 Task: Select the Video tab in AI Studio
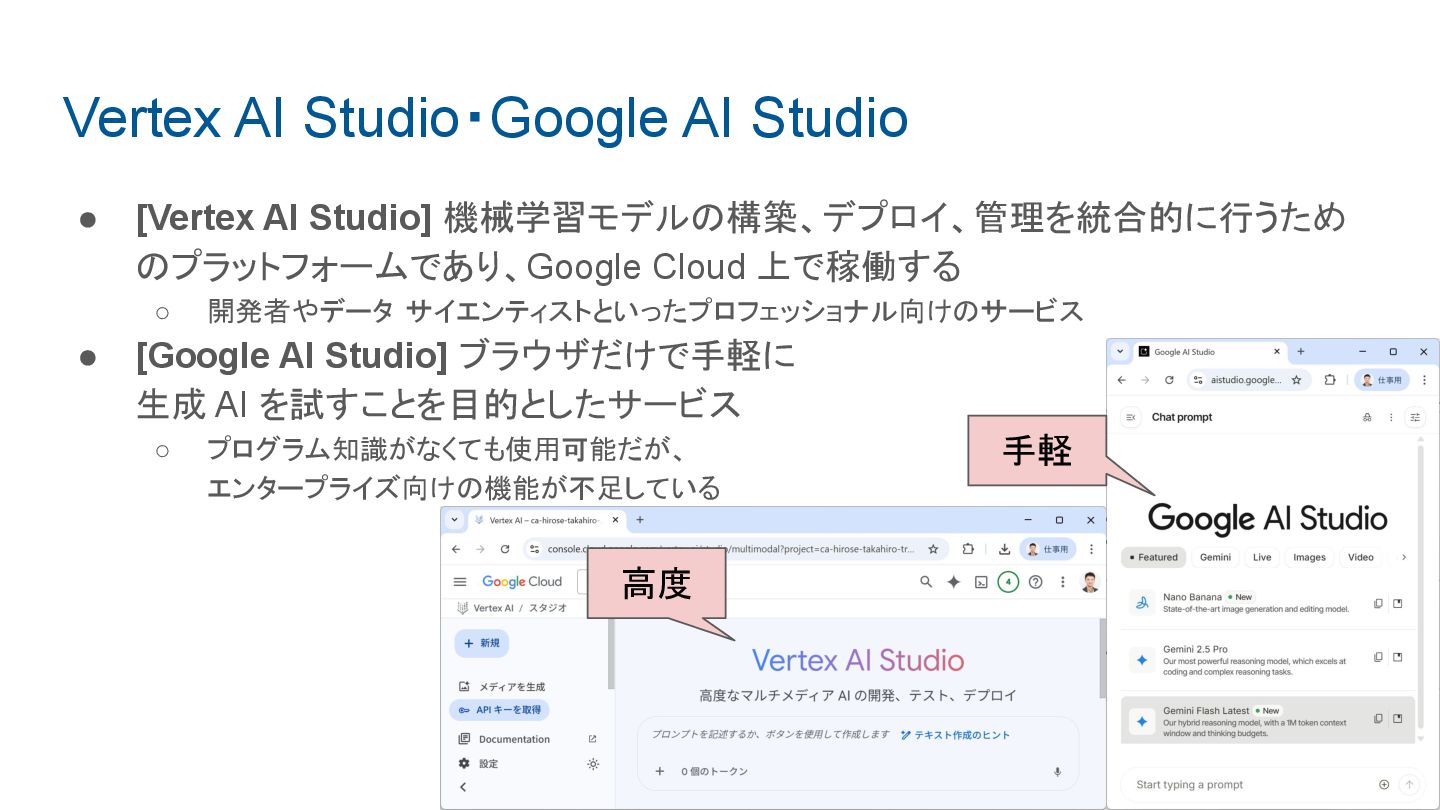click(1360, 557)
